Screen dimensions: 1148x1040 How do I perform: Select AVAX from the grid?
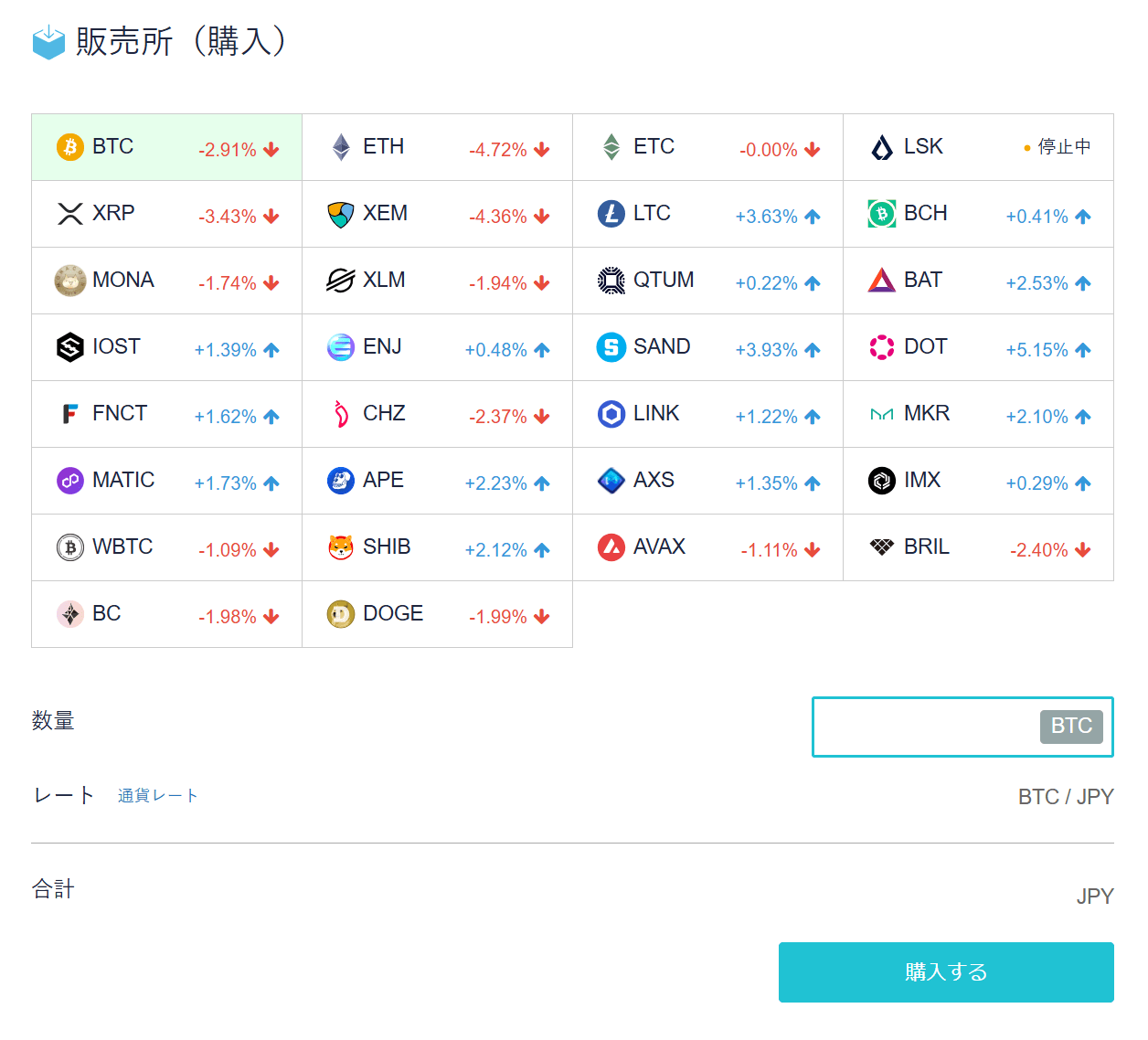[707, 547]
